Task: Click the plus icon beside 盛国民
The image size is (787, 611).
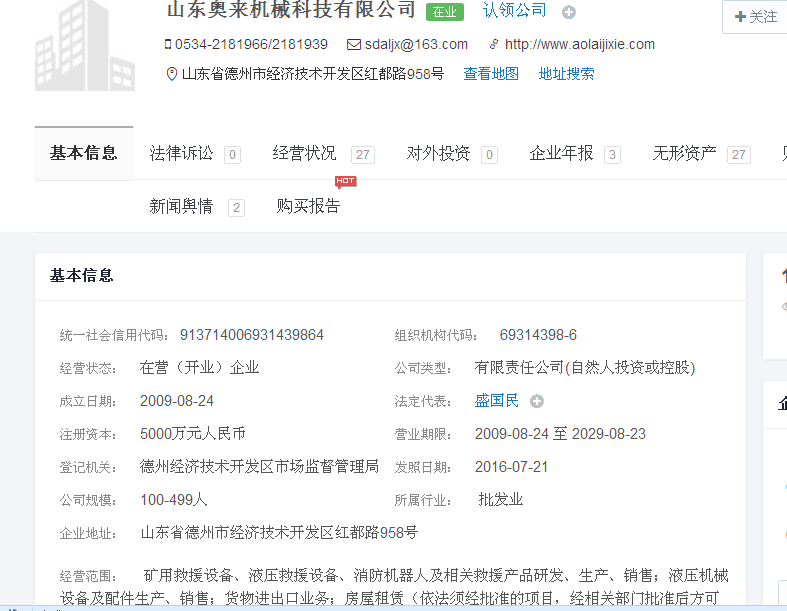Action: 537,402
